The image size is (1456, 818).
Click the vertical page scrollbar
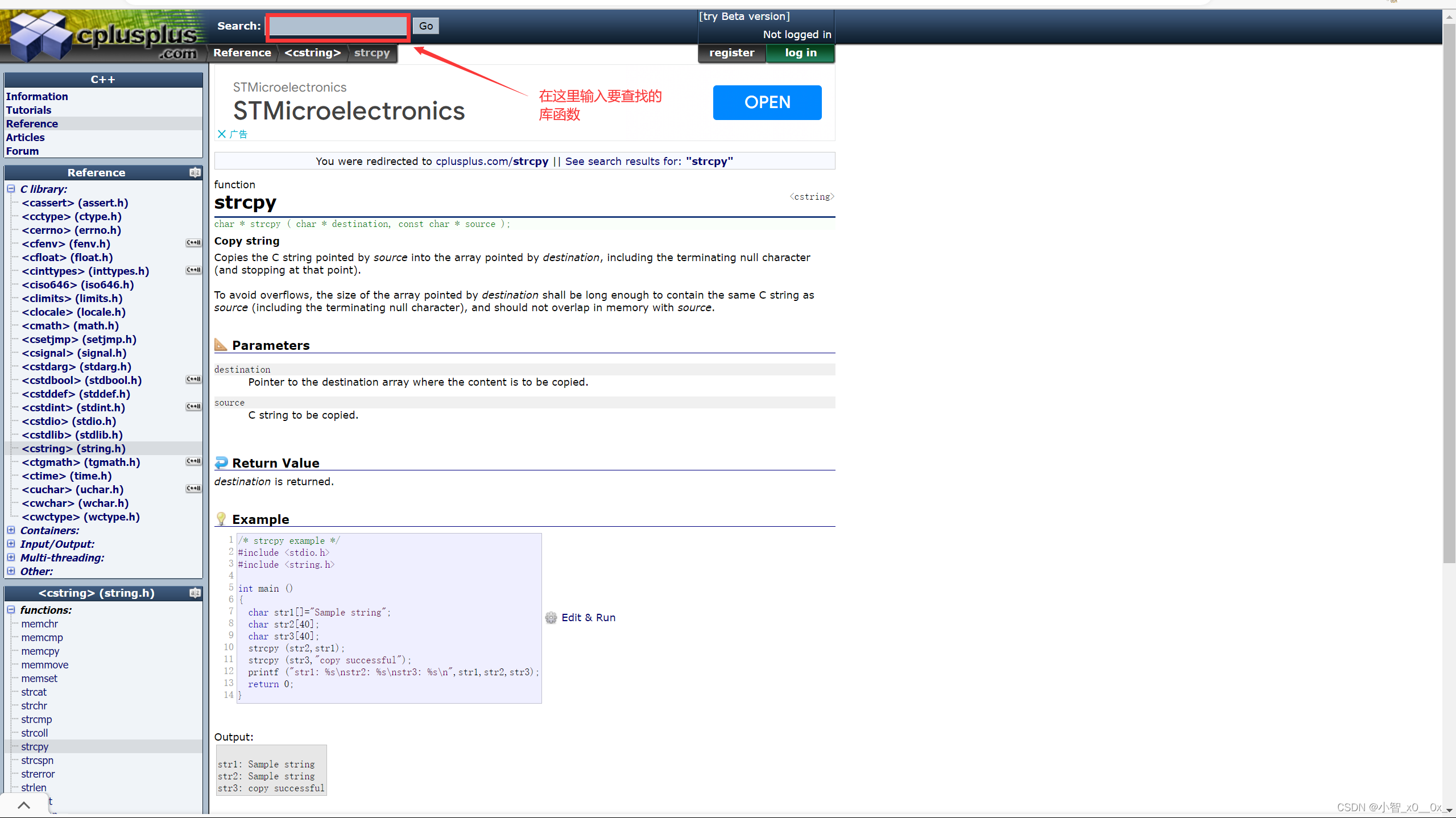pyautogui.click(x=1449, y=284)
